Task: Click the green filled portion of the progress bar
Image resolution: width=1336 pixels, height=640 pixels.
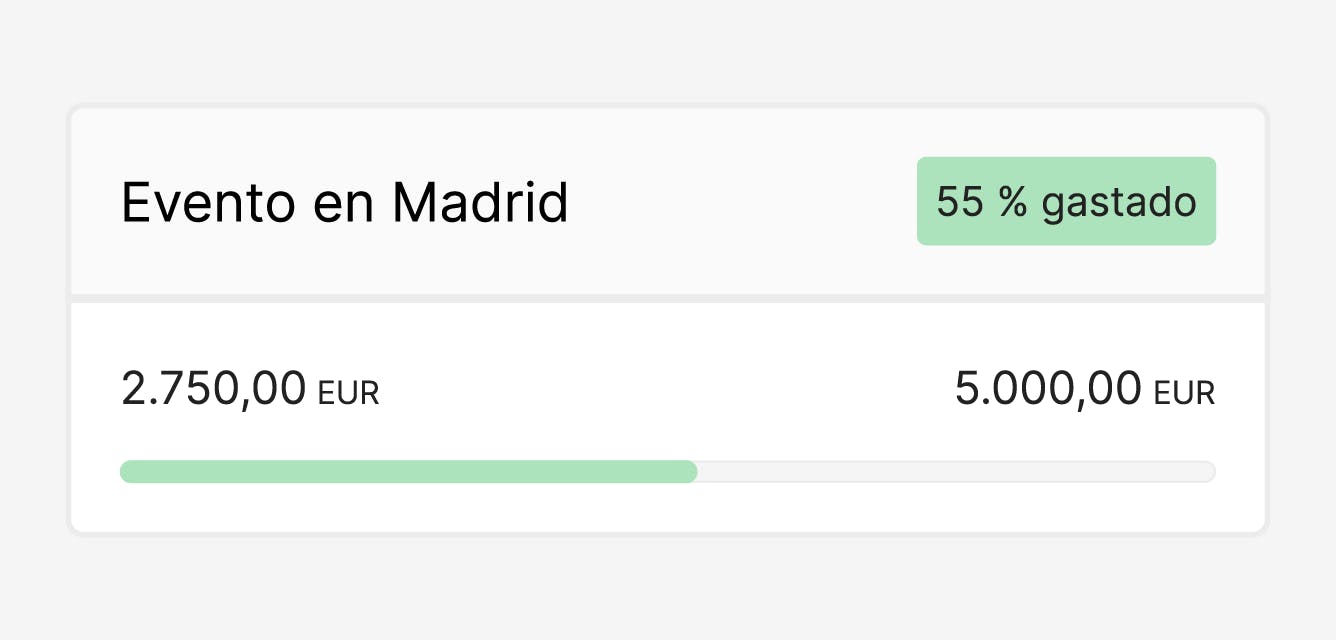Action: [x=408, y=472]
